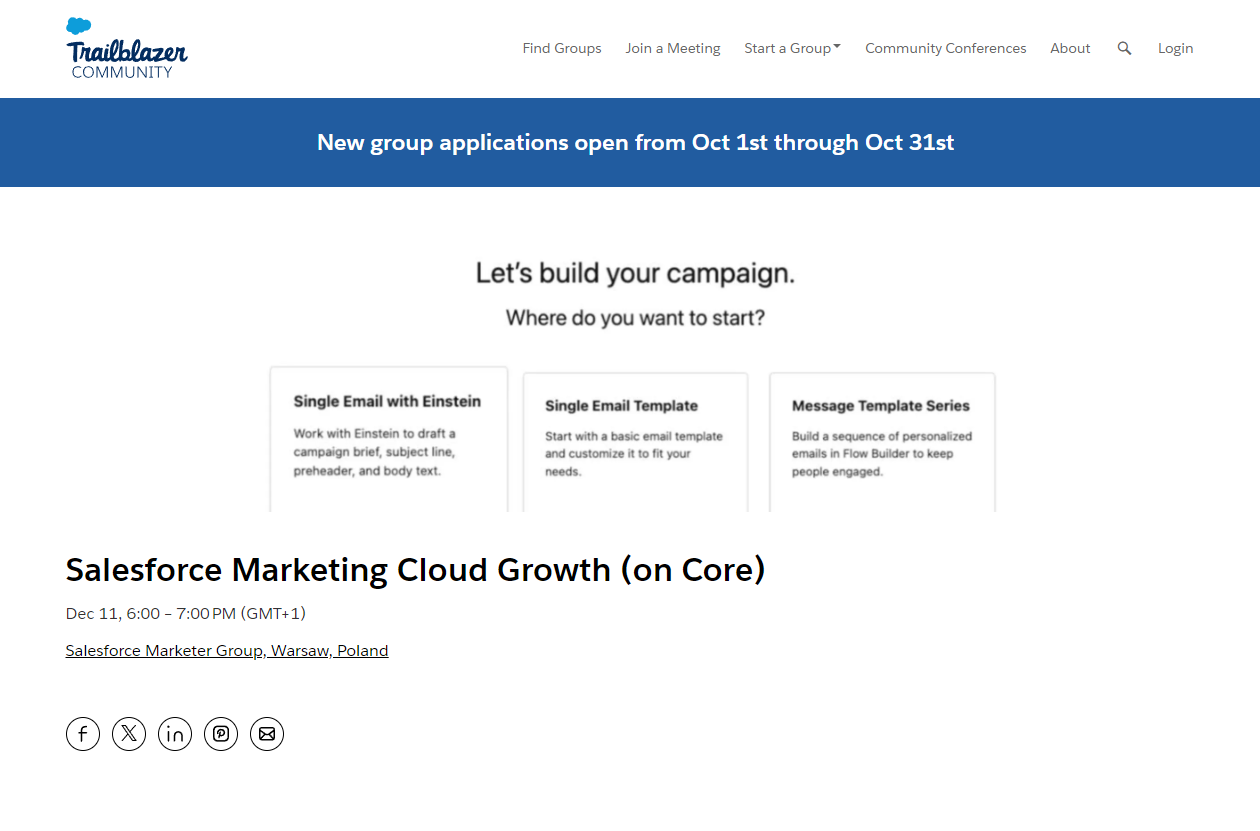This screenshot has height=831, width=1260.
Task: Open the About page
Action: click(x=1070, y=48)
